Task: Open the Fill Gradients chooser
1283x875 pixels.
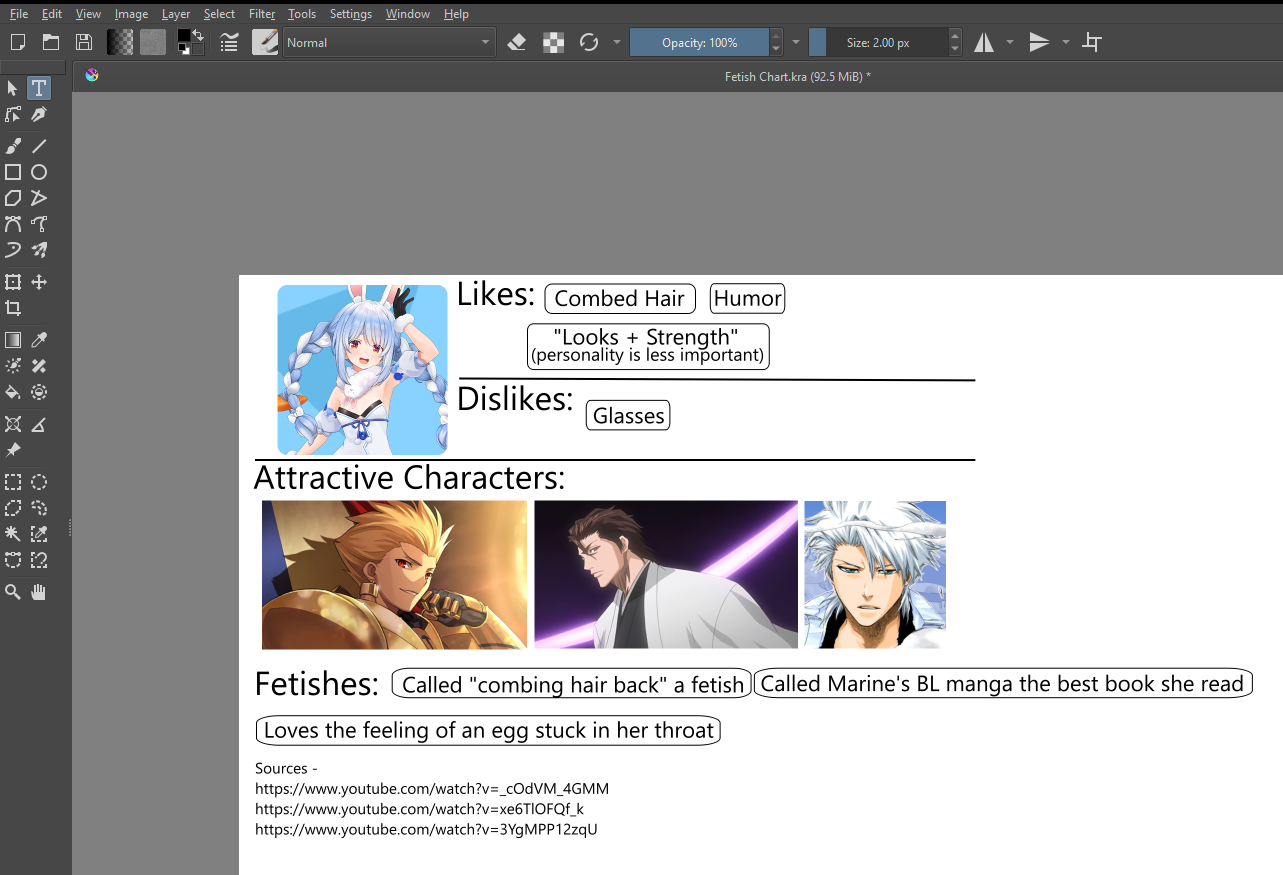Action: [120, 42]
